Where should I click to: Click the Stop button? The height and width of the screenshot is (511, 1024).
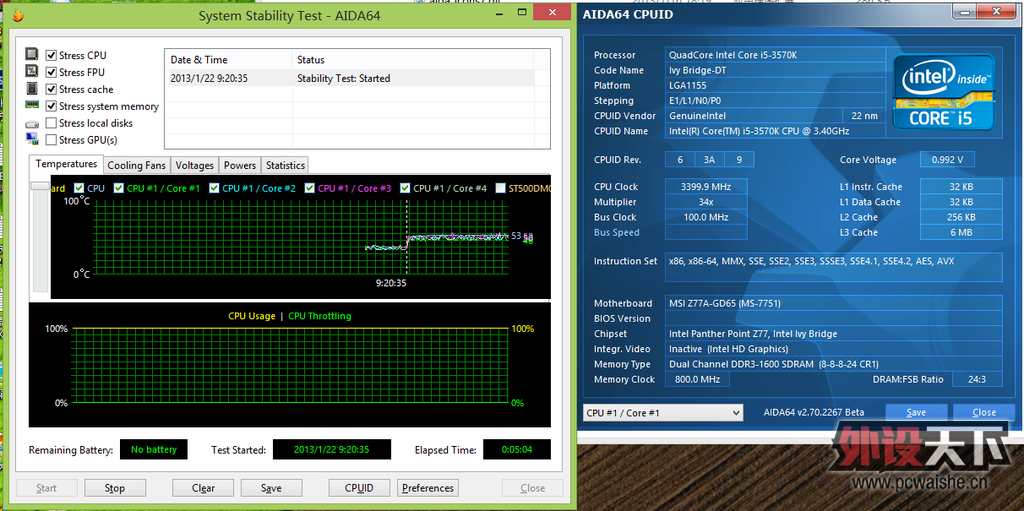[x=114, y=487]
